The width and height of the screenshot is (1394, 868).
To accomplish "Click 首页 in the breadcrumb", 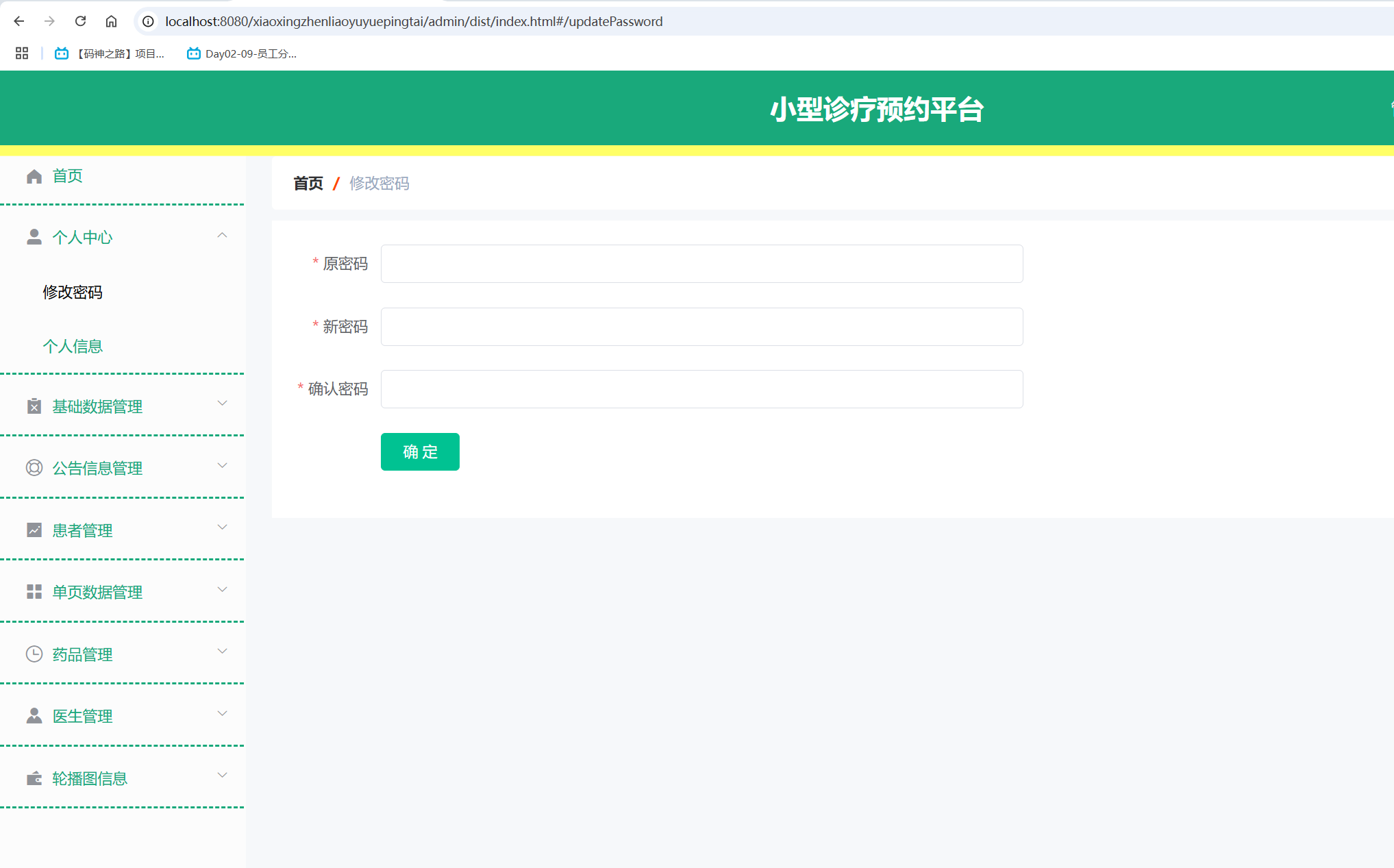I will pyautogui.click(x=308, y=183).
